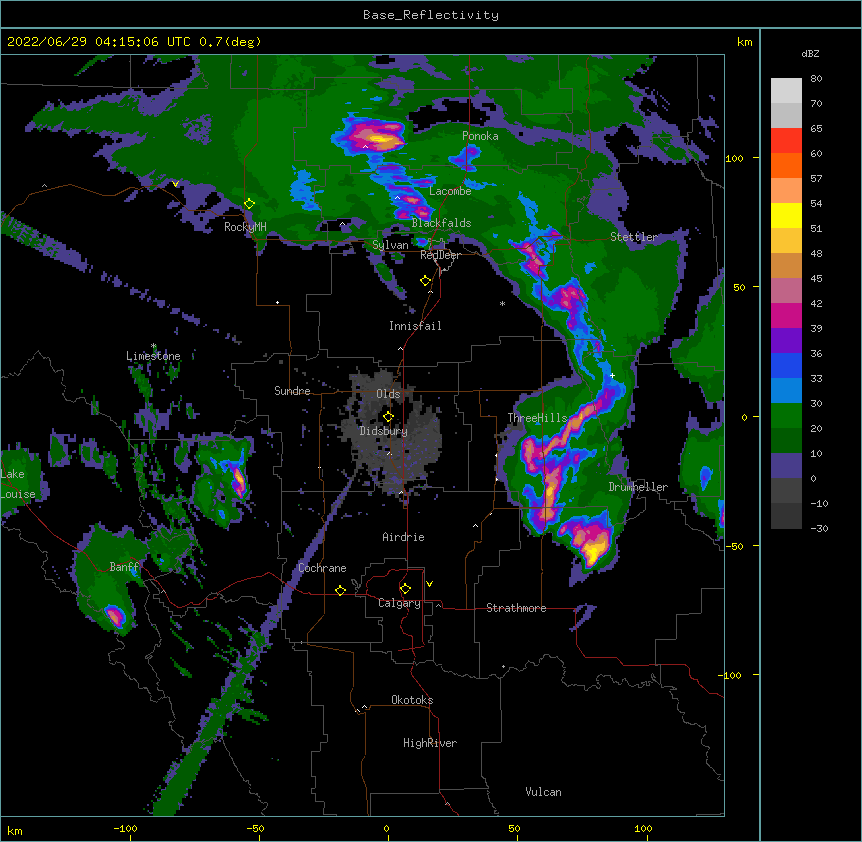Click the Didsbury city label
The width and height of the screenshot is (862, 842).
(x=384, y=431)
